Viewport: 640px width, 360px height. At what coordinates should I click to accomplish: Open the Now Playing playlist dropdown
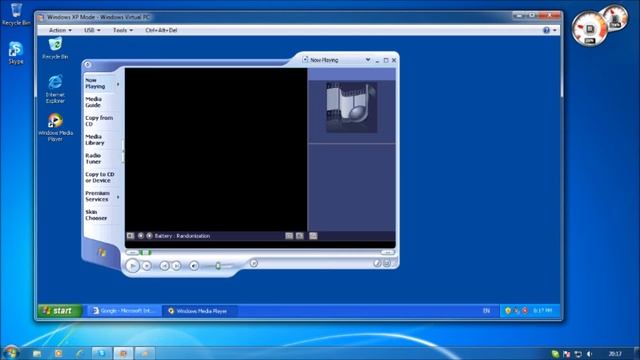coord(368,60)
